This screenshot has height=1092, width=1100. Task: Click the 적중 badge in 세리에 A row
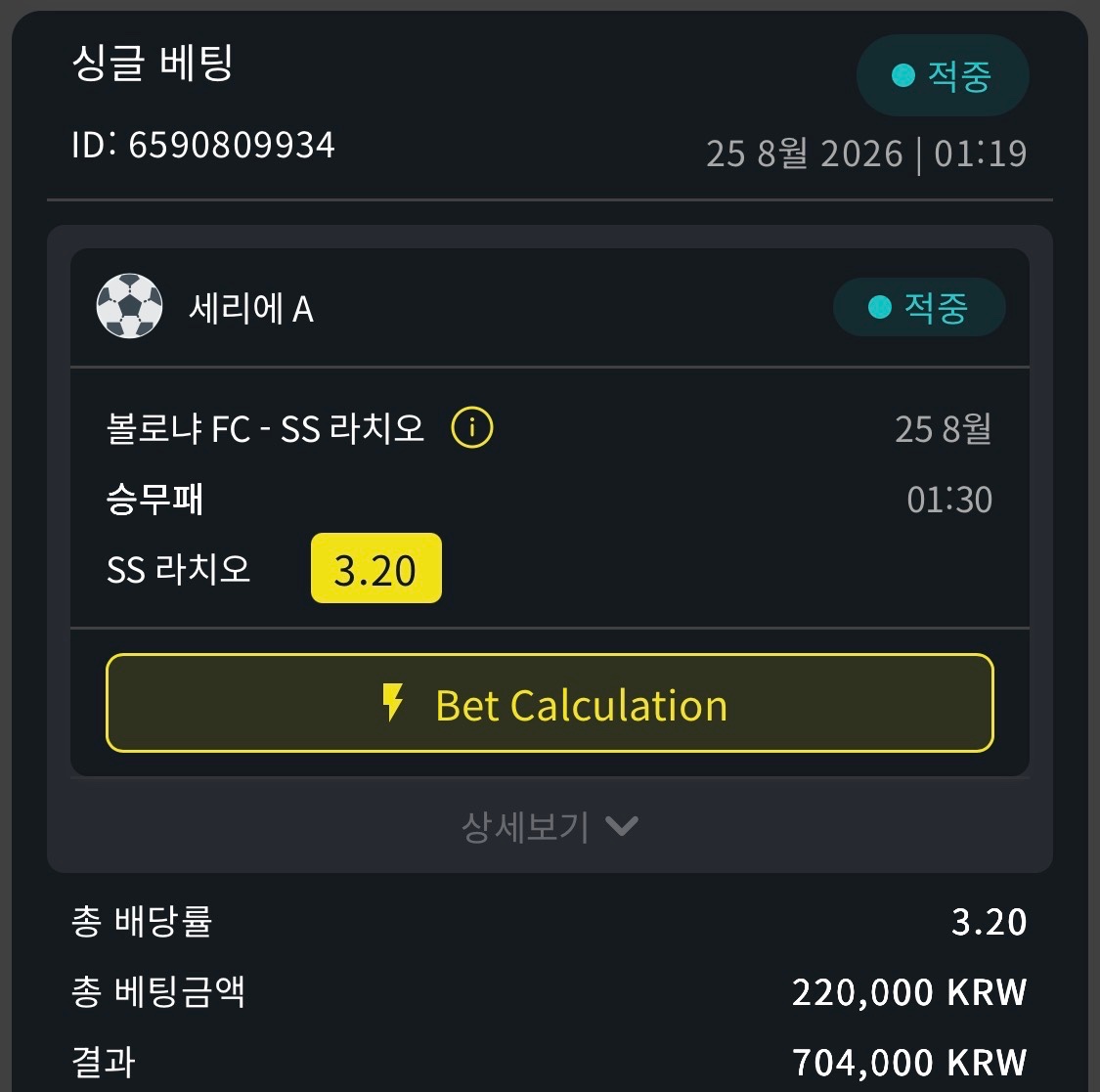tap(919, 307)
